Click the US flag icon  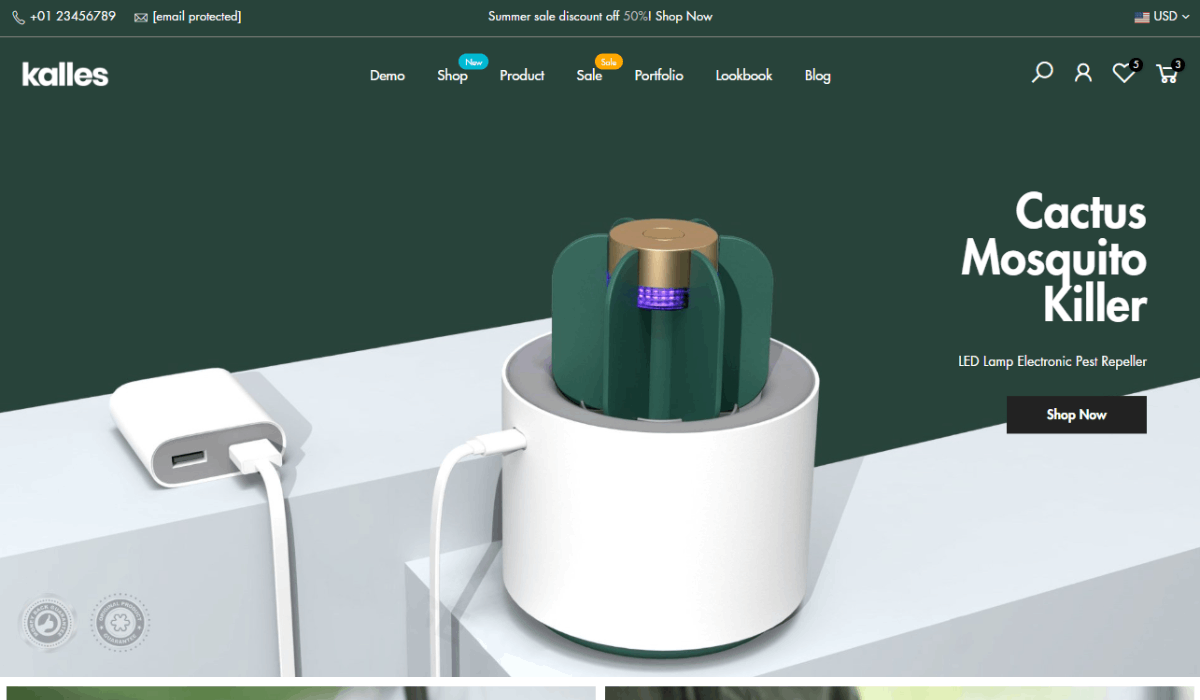1141,17
